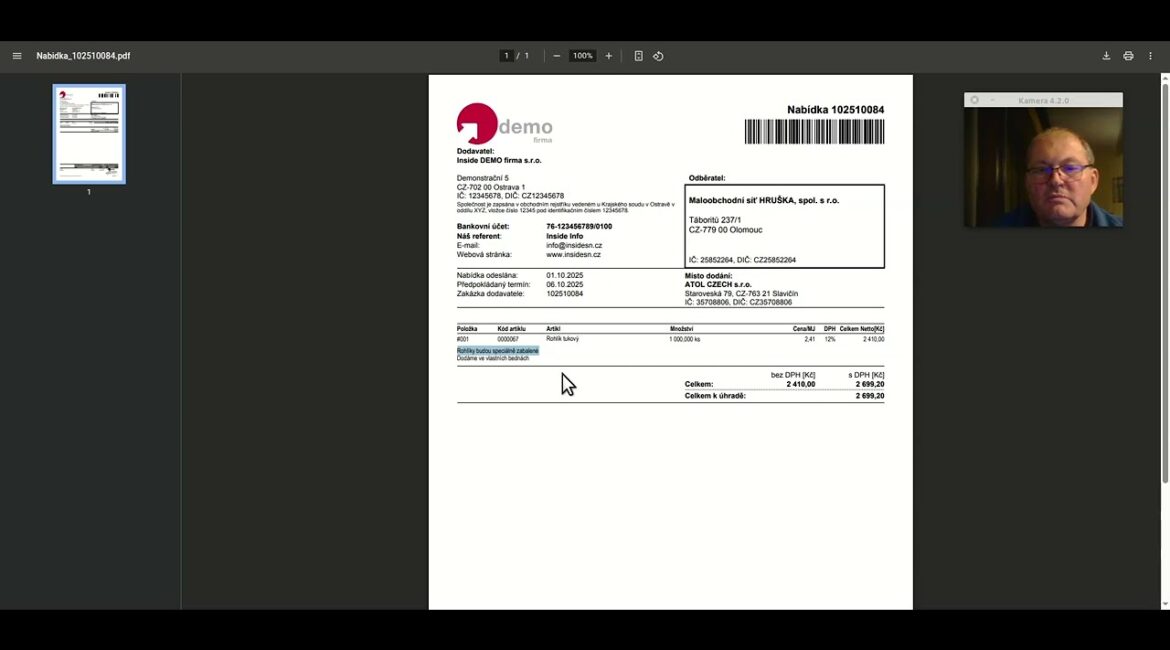Click the fit to page icon
1170x650 pixels.
pos(638,56)
